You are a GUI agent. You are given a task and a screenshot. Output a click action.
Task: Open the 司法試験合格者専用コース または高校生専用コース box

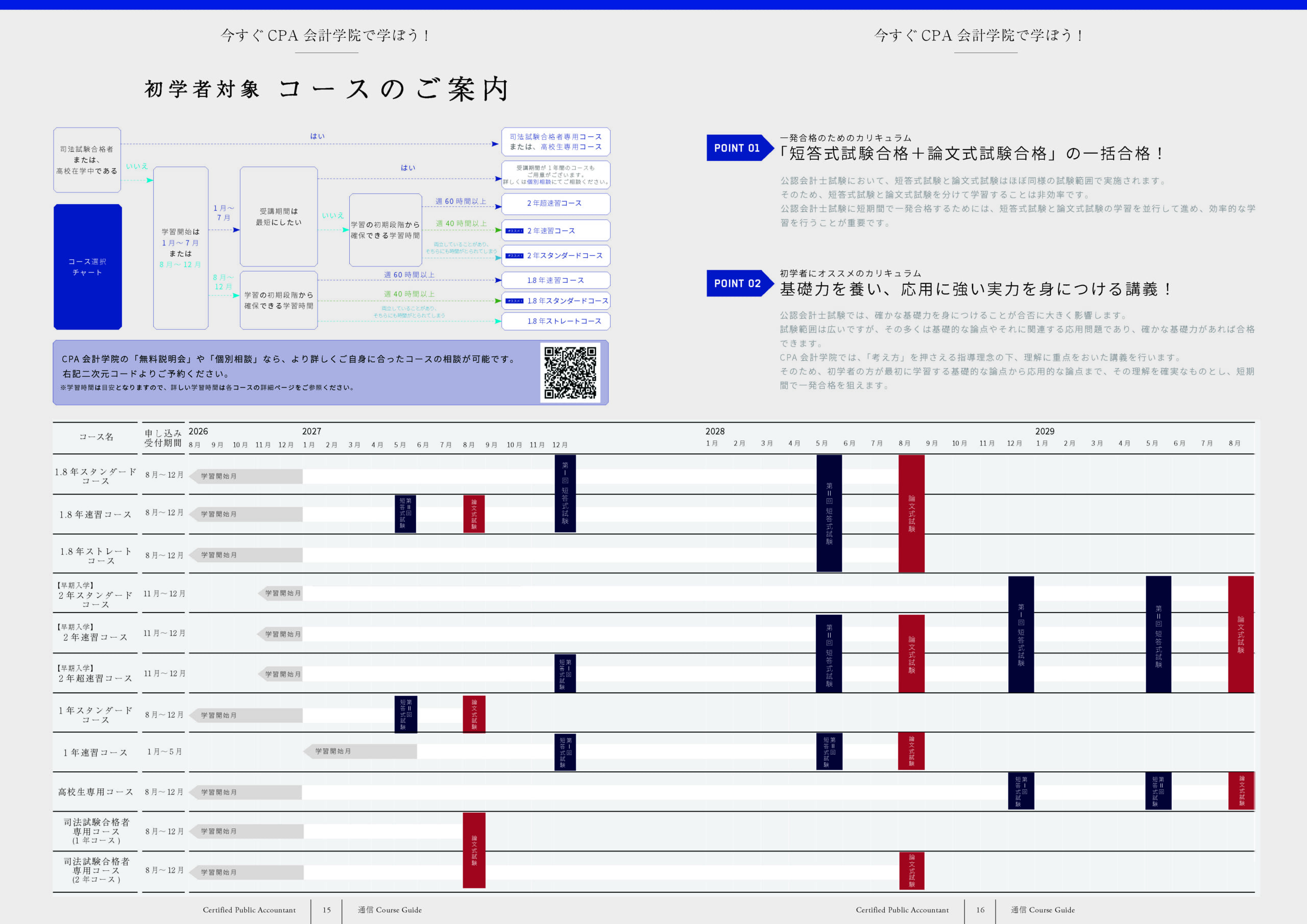click(x=555, y=142)
